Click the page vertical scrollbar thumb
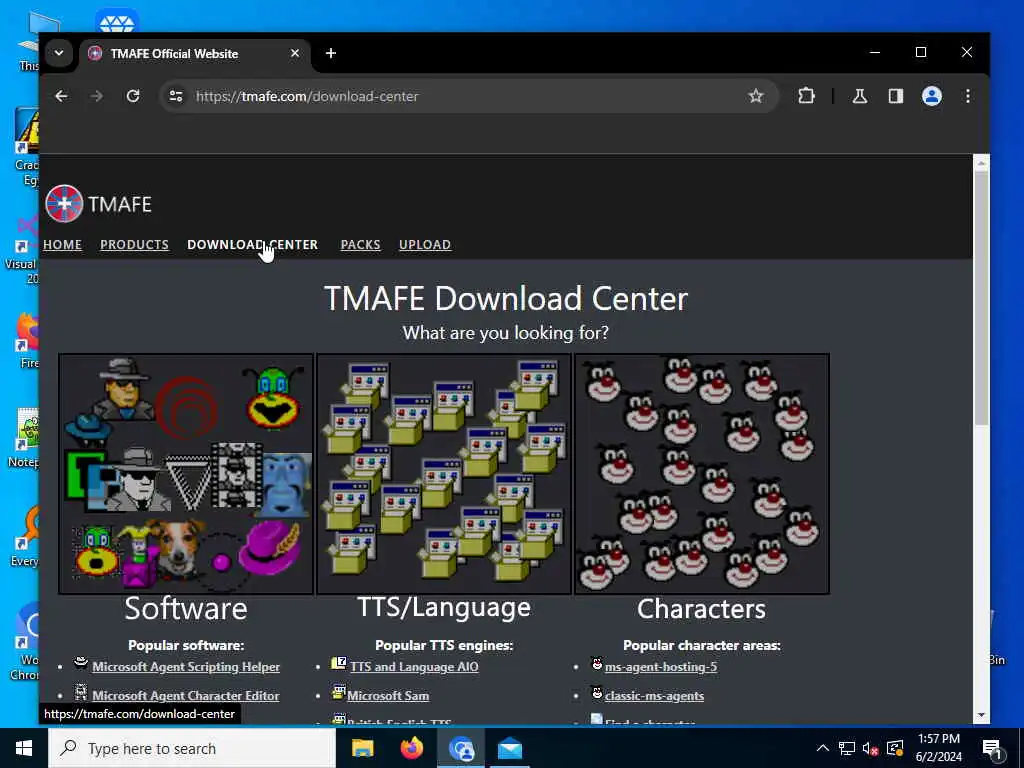 (981, 298)
